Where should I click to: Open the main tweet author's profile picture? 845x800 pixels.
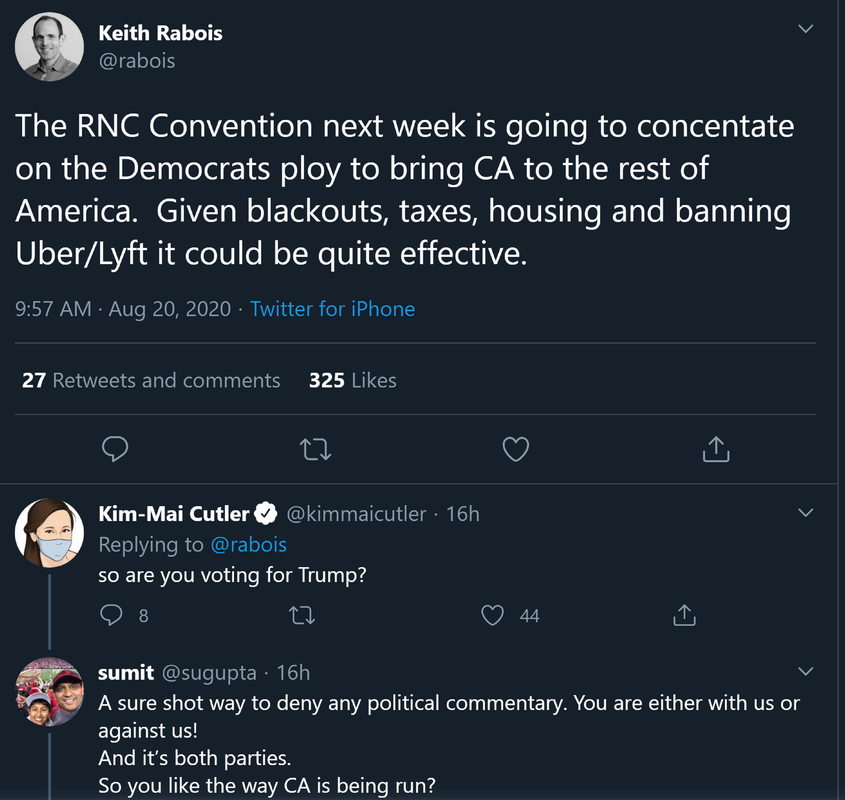49,47
